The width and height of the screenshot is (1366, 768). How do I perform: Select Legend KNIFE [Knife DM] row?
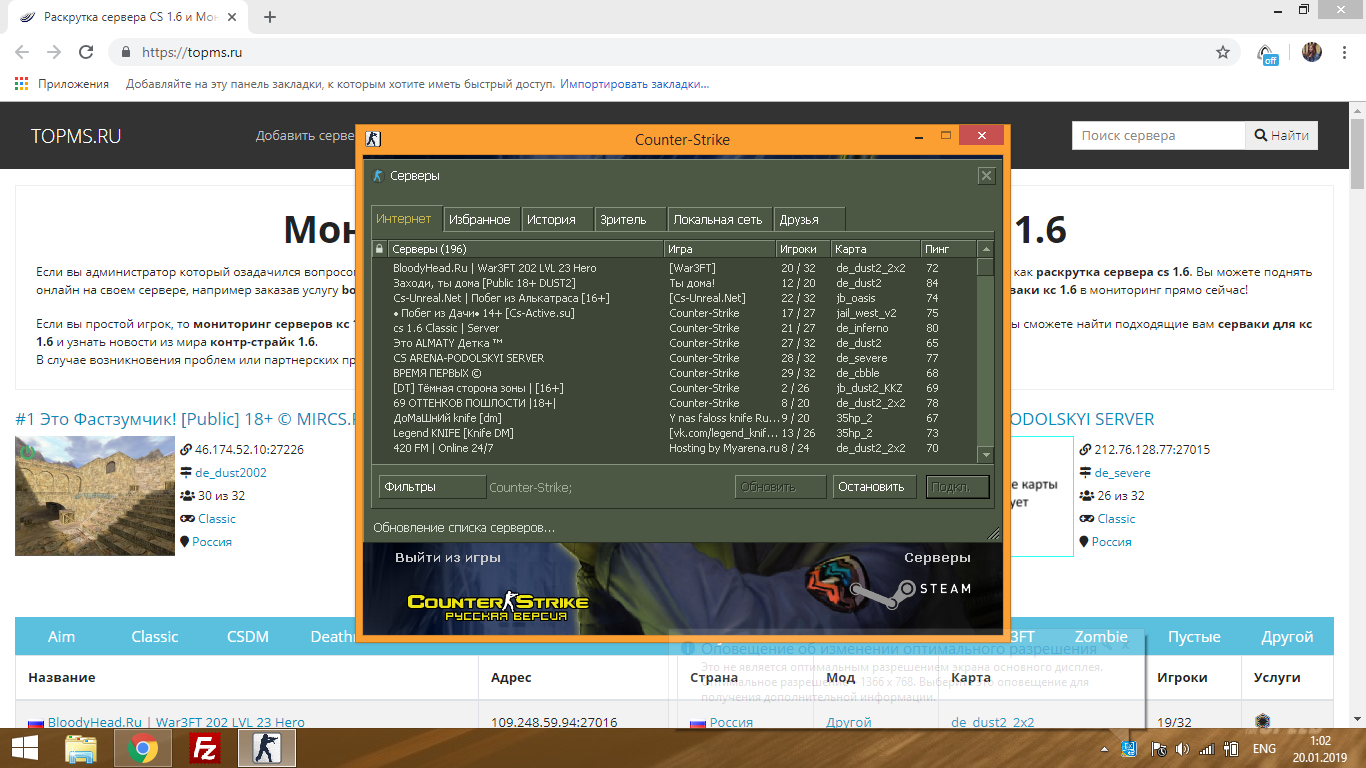(673, 433)
